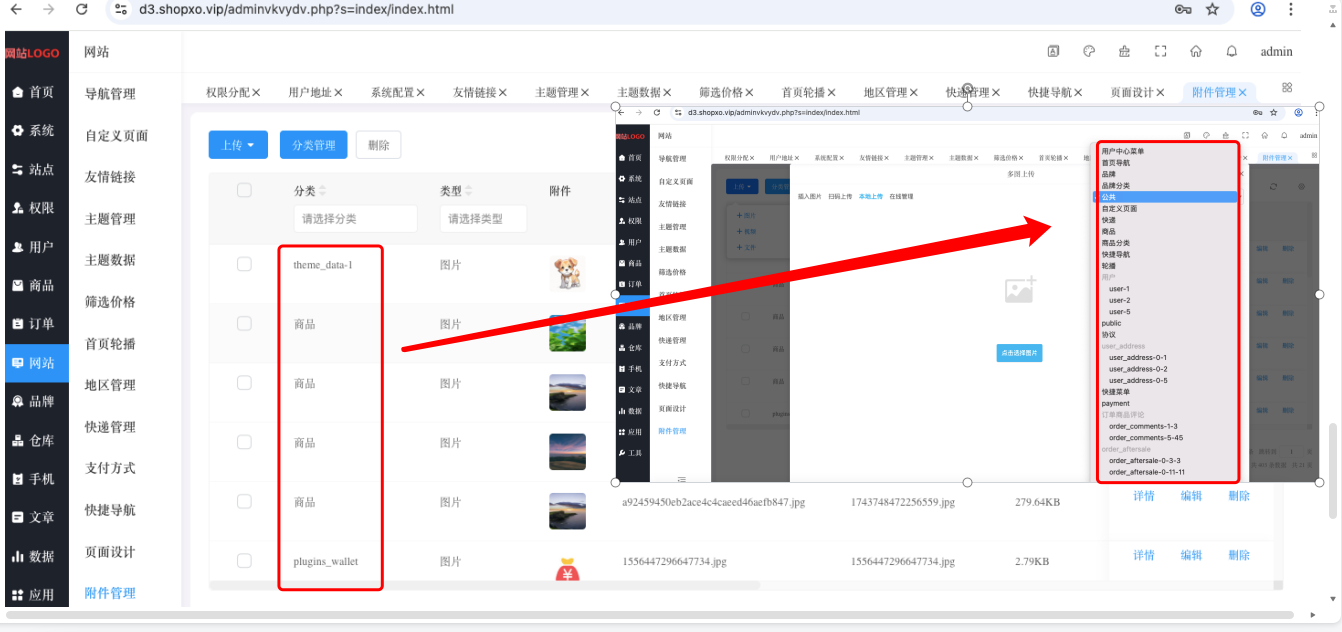Go to 站点 in the dark sidebar

pos(34,170)
